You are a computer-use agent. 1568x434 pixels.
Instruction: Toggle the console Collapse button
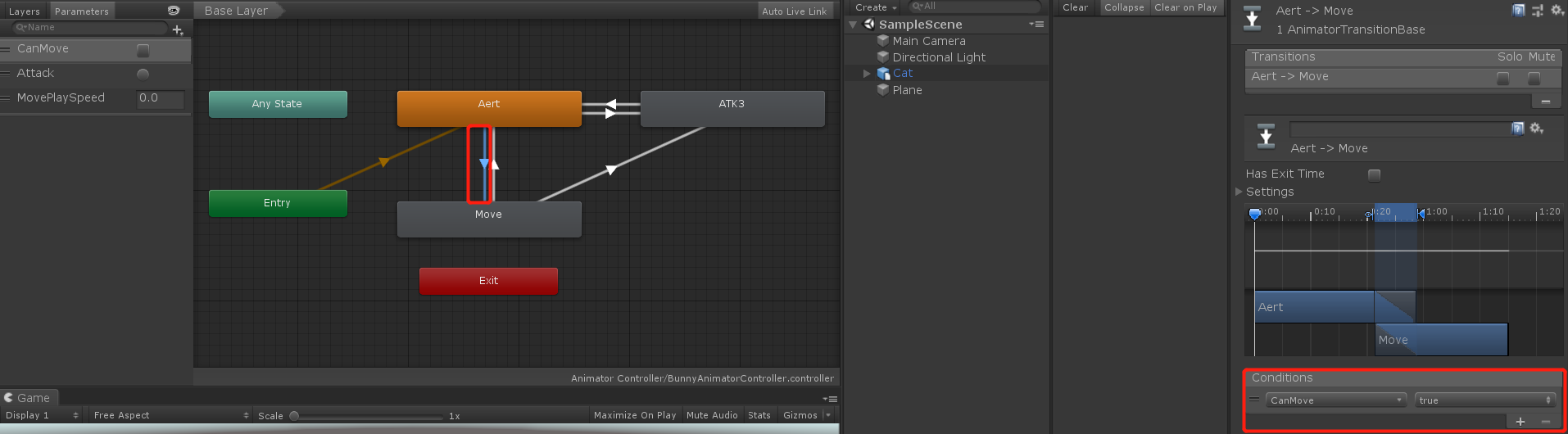pyautogui.click(x=1124, y=7)
